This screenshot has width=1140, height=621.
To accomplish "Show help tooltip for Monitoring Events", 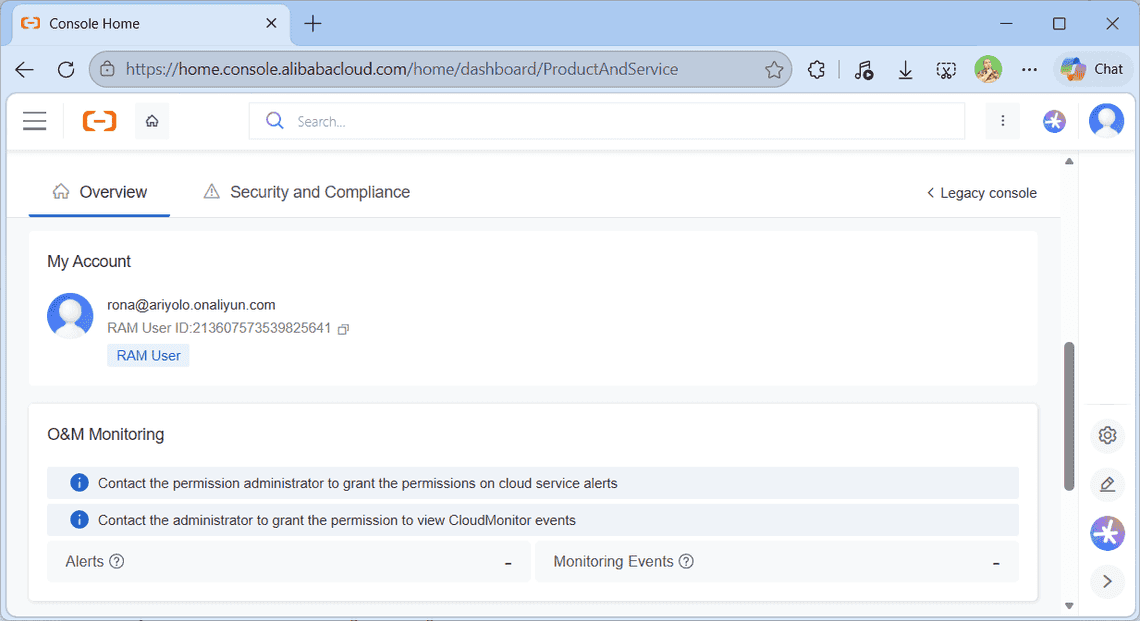I will [x=686, y=562].
